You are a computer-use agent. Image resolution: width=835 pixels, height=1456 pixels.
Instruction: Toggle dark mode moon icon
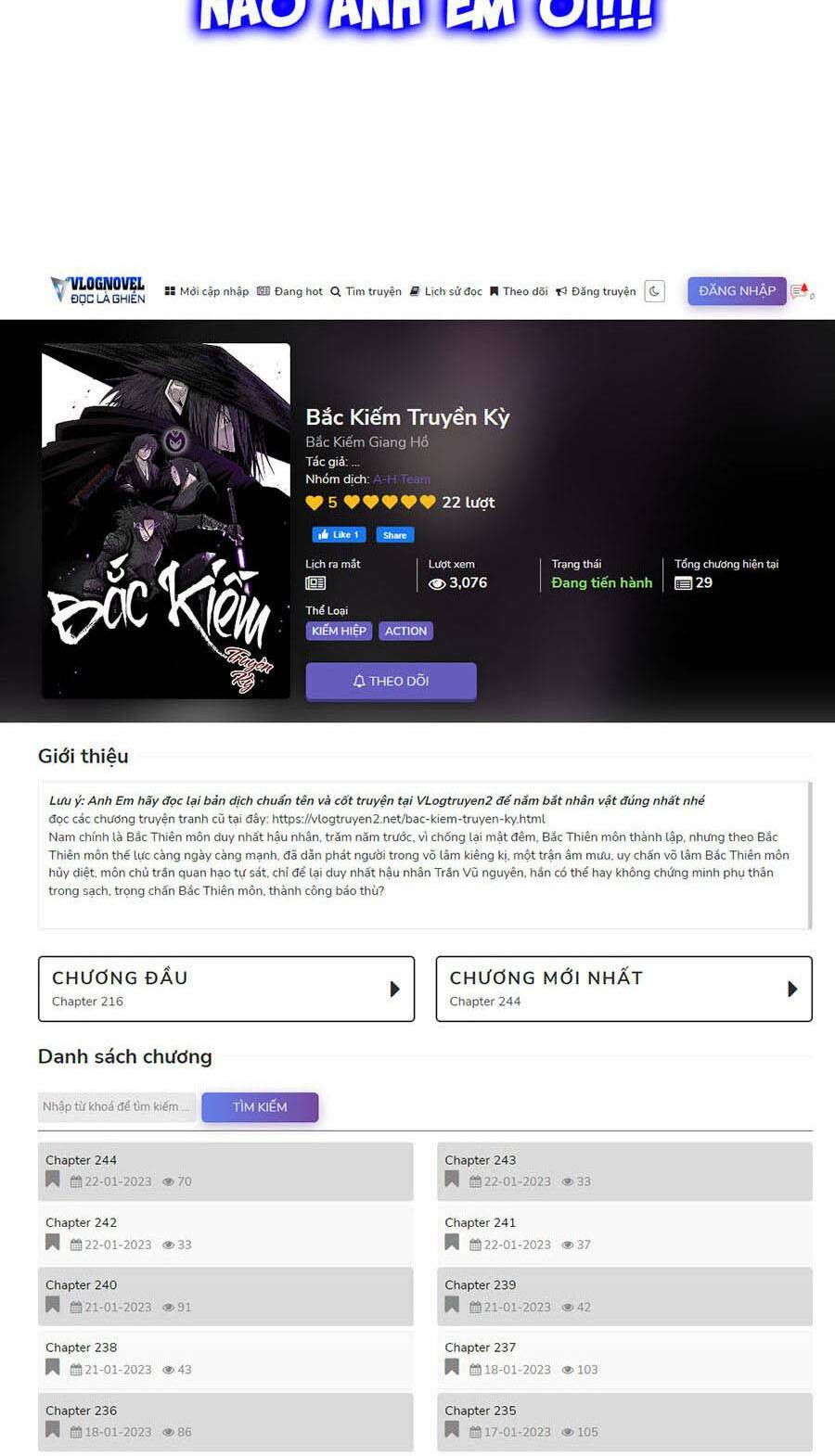click(x=654, y=291)
